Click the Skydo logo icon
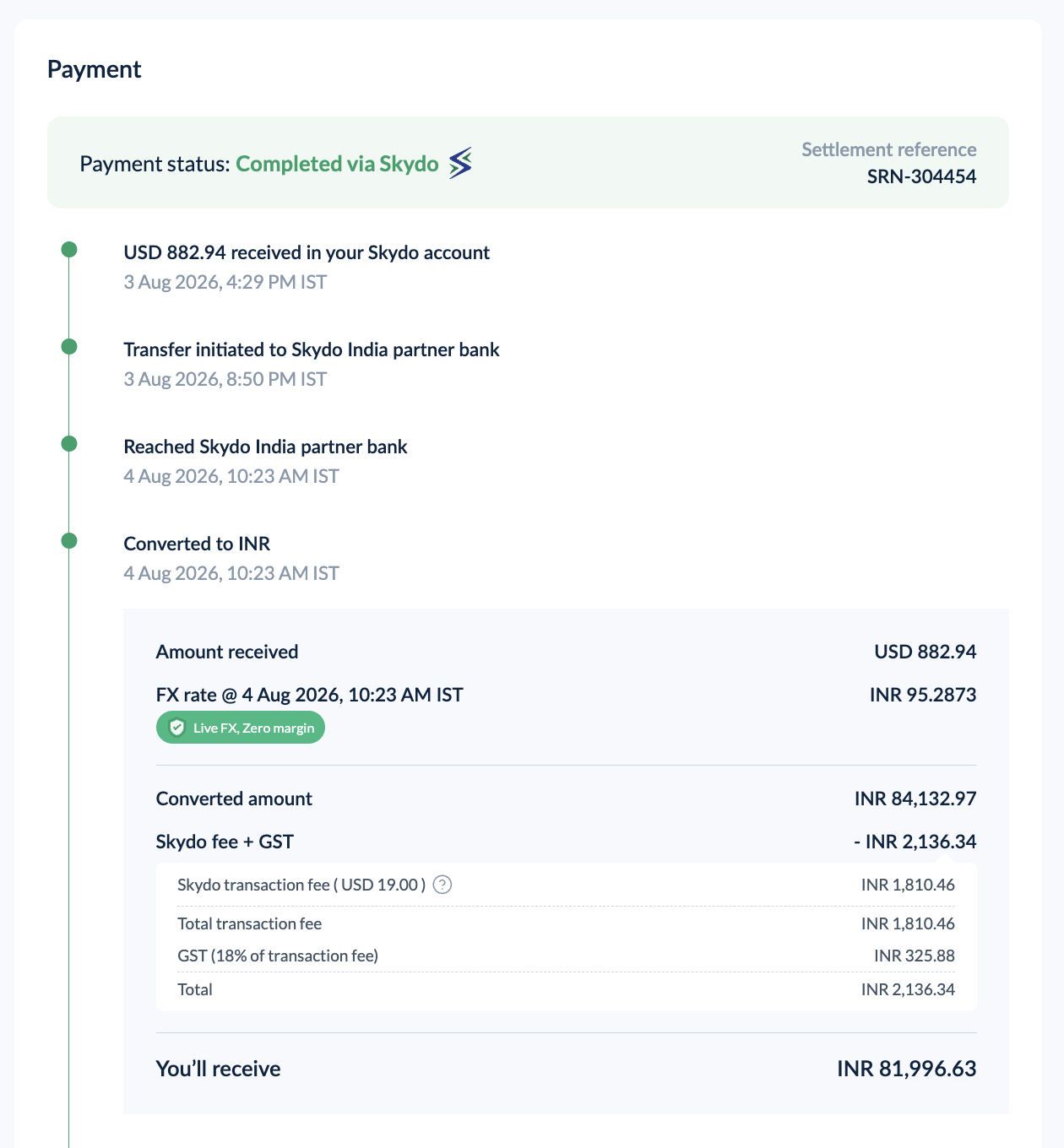This screenshot has width=1064, height=1148. click(460, 163)
